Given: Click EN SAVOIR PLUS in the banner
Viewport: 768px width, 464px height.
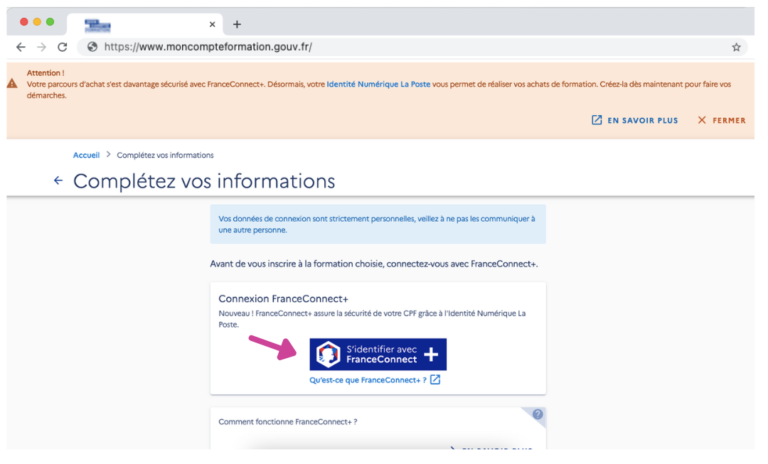Looking at the screenshot, I should [635, 120].
